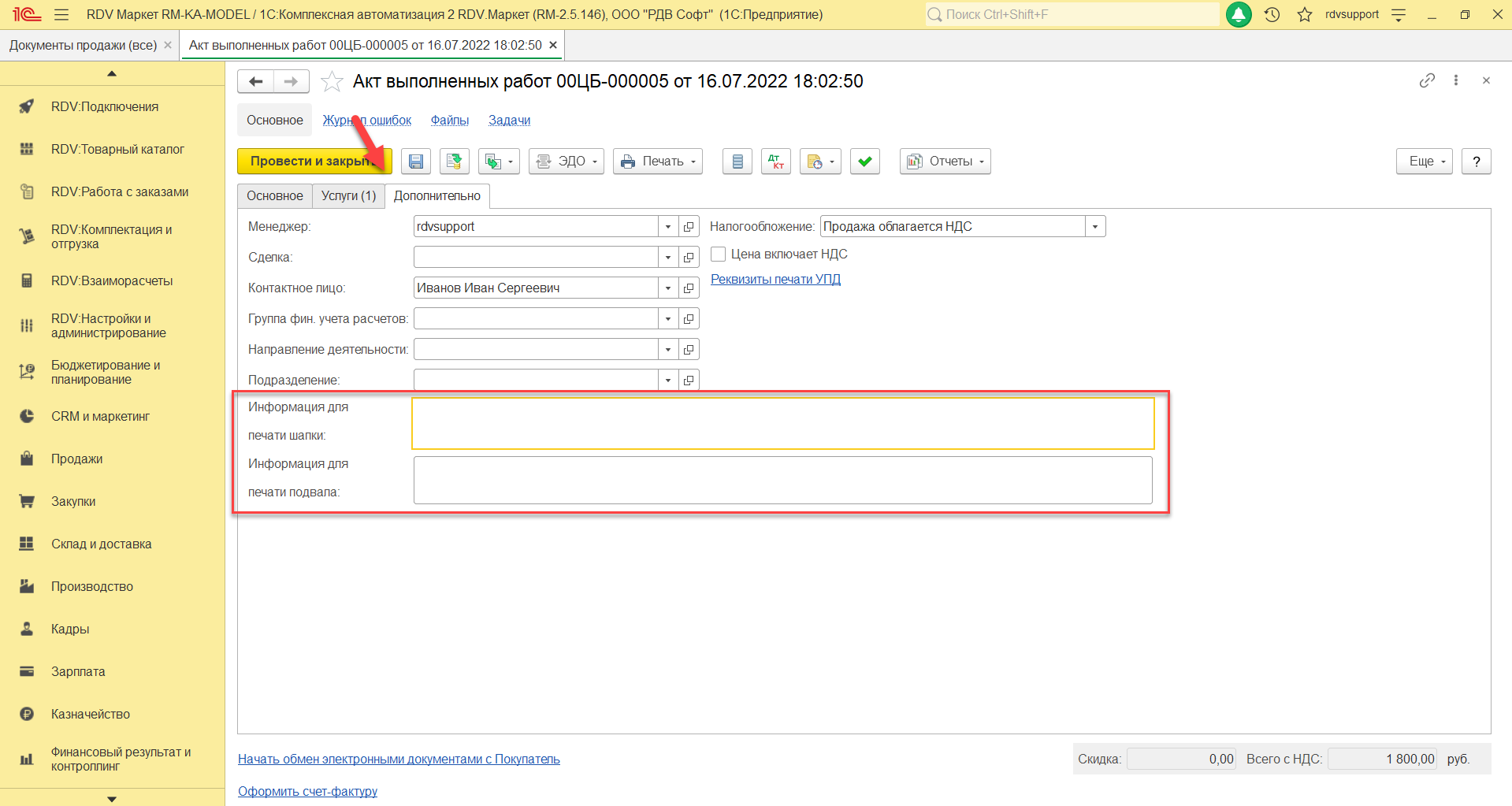Open the Файлы section

click(450, 121)
